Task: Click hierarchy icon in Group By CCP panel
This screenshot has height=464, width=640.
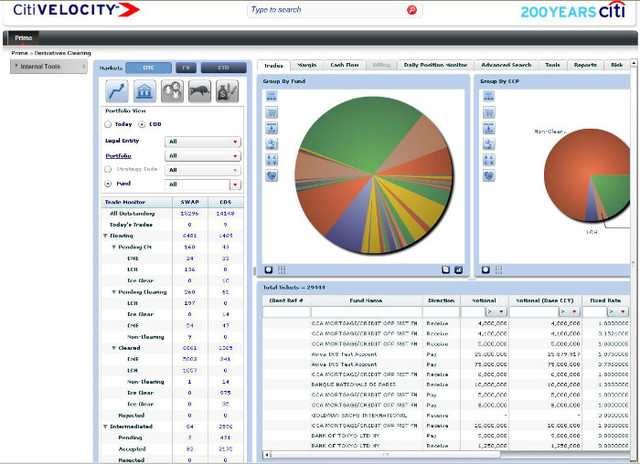Action: point(489,96)
